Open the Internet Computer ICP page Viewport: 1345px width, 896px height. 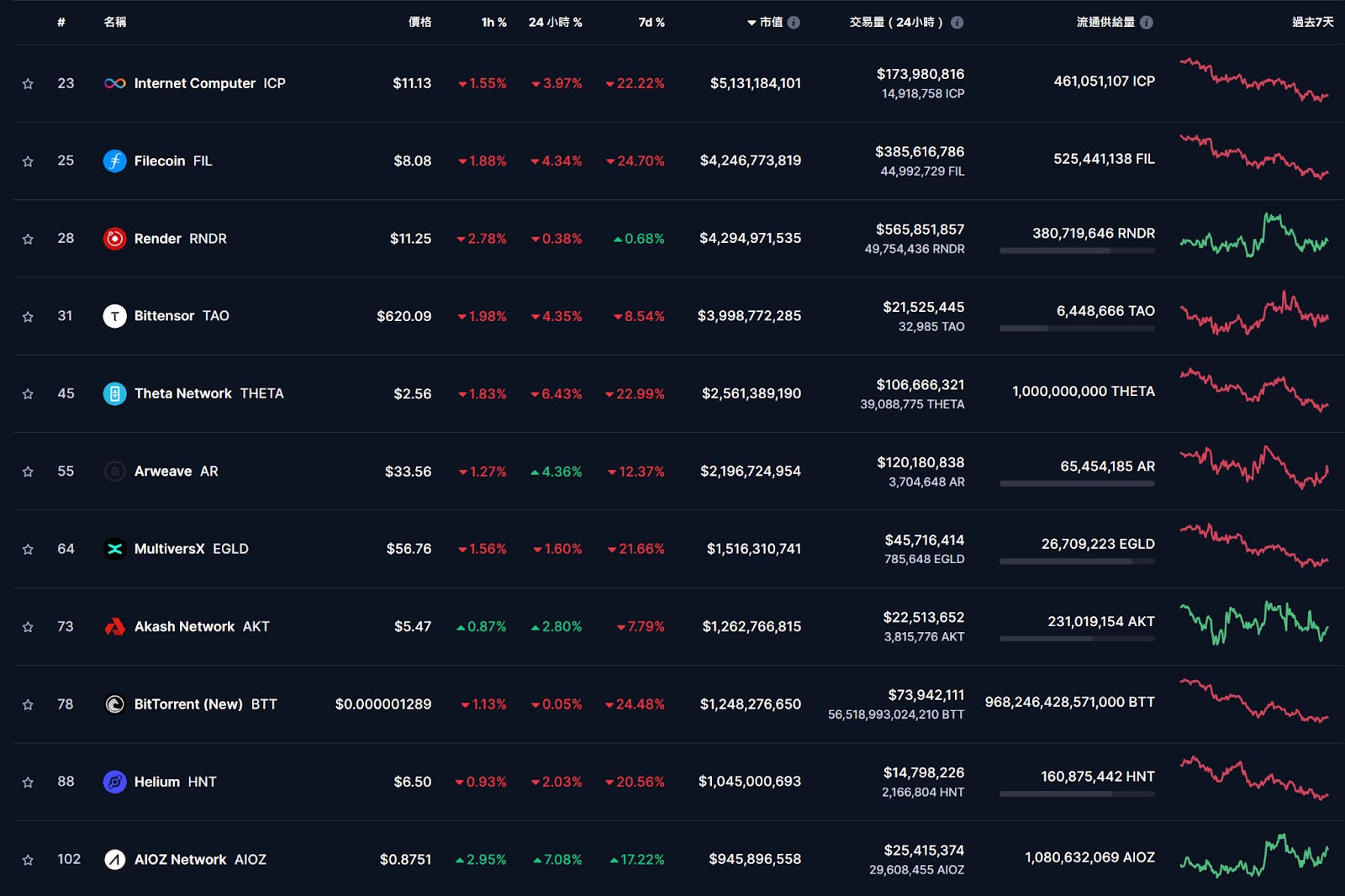point(210,83)
